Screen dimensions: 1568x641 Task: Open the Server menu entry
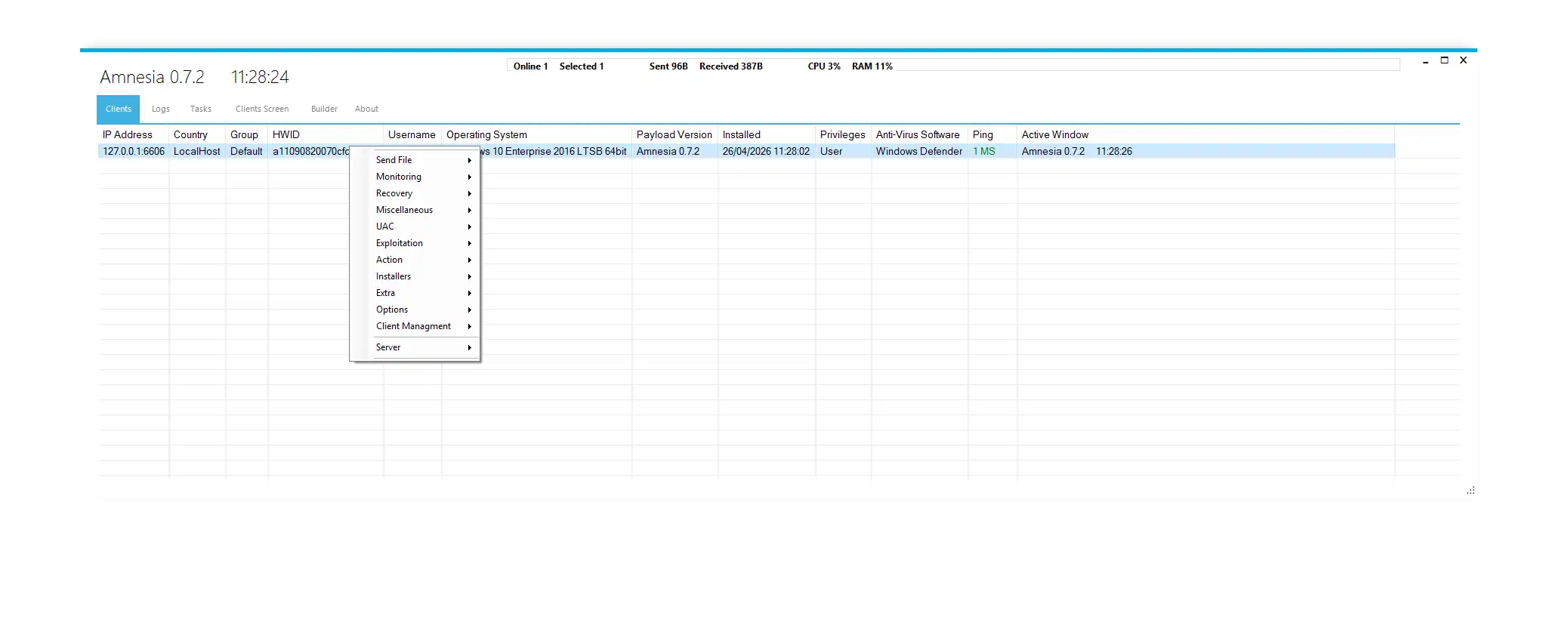click(388, 347)
